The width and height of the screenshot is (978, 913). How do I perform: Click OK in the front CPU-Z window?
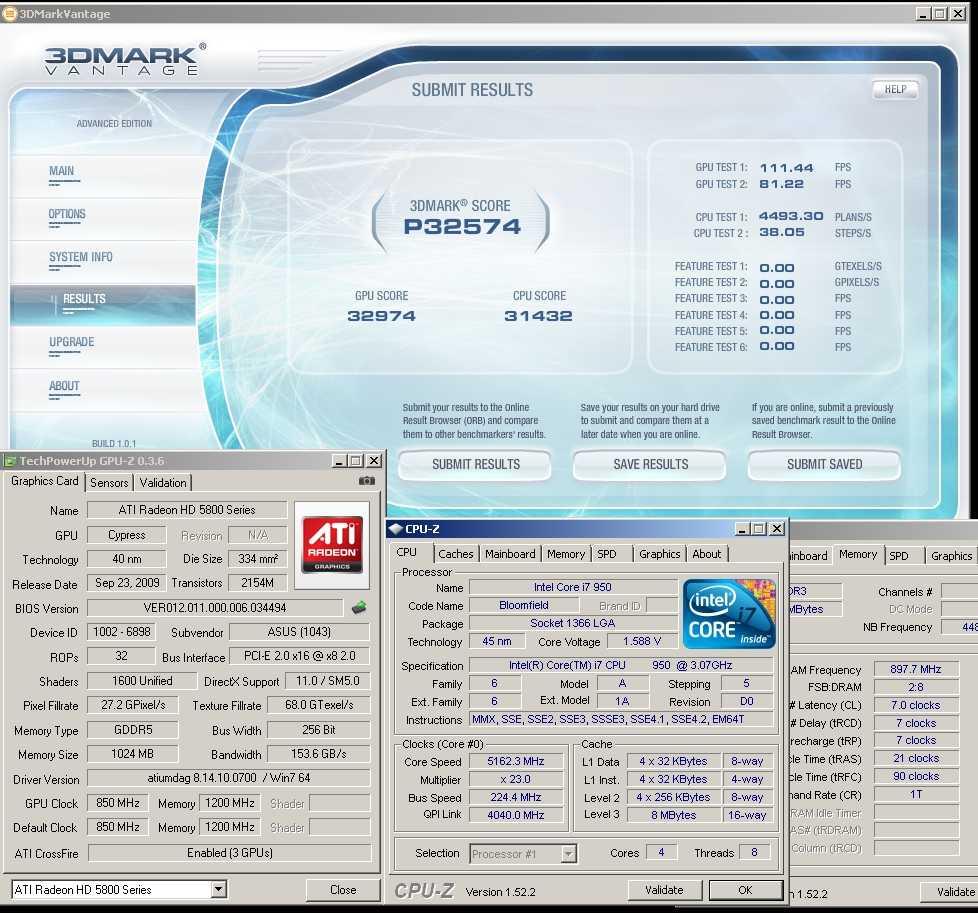click(745, 890)
